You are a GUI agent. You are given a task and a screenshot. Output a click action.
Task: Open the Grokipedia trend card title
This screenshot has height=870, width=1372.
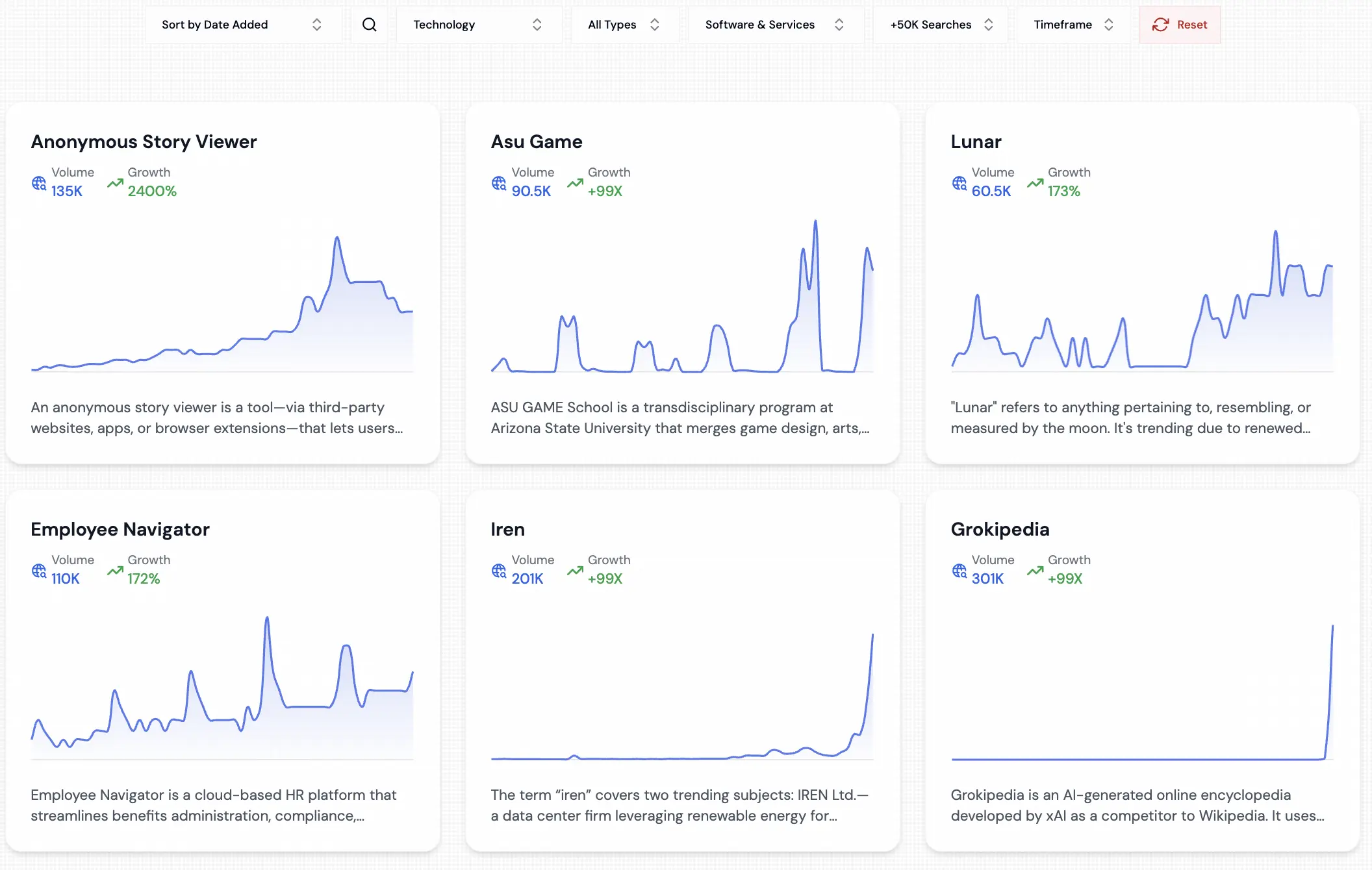tap(1000, 529)
